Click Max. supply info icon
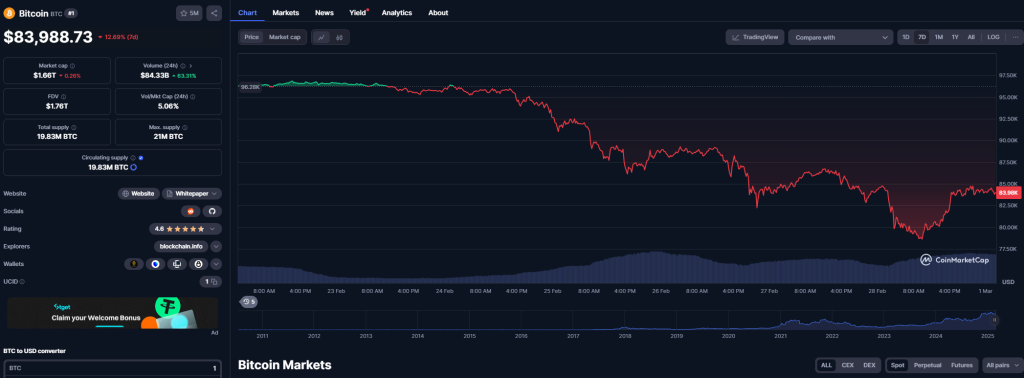Viewport: 1024px width, 378px height. [184, 127]
